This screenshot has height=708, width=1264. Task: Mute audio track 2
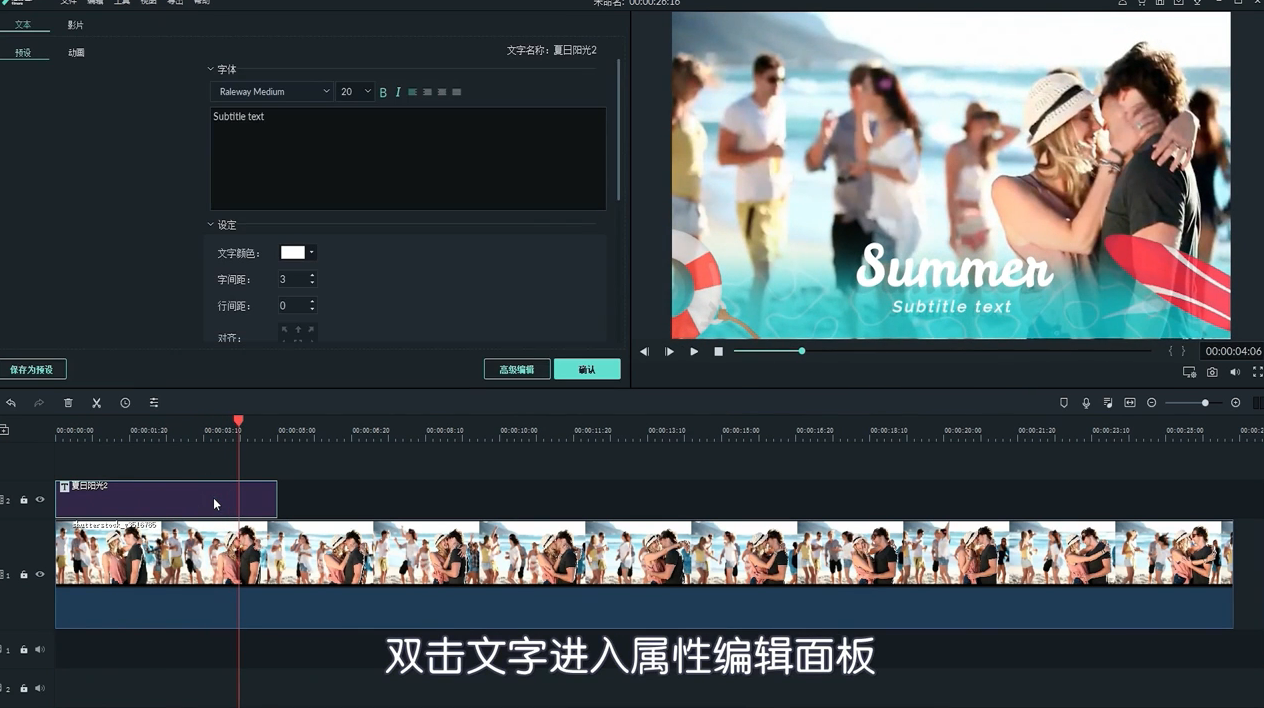click(40, 689)
